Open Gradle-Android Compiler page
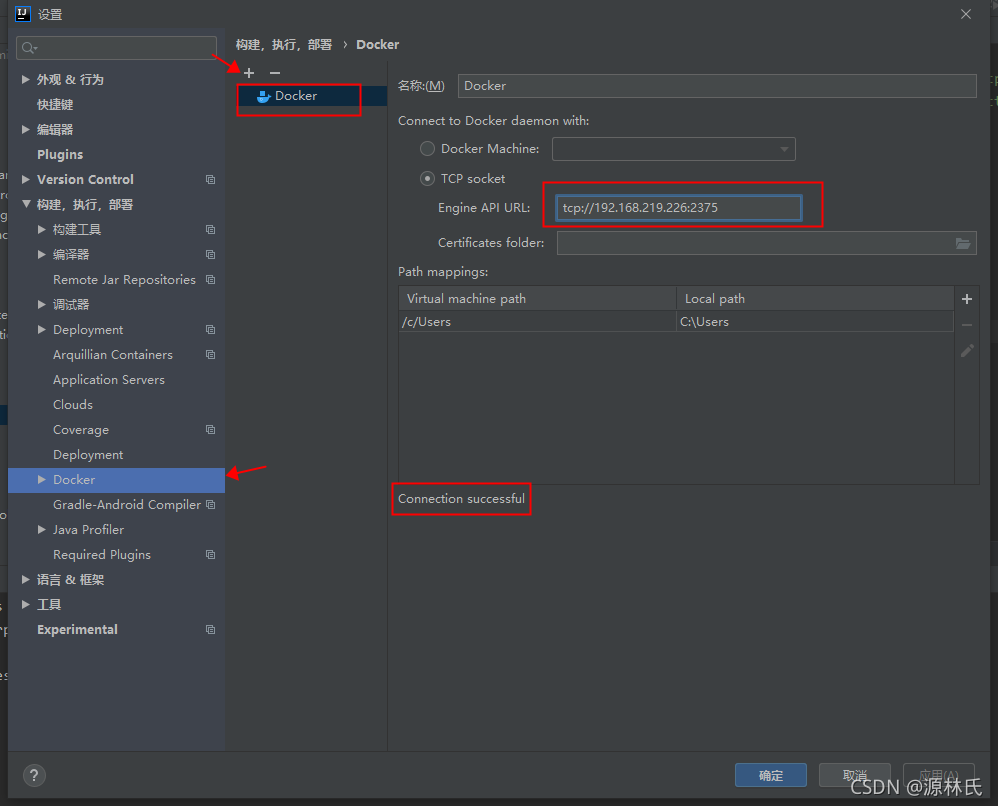998x806 pixels. [x=127, y=505]
